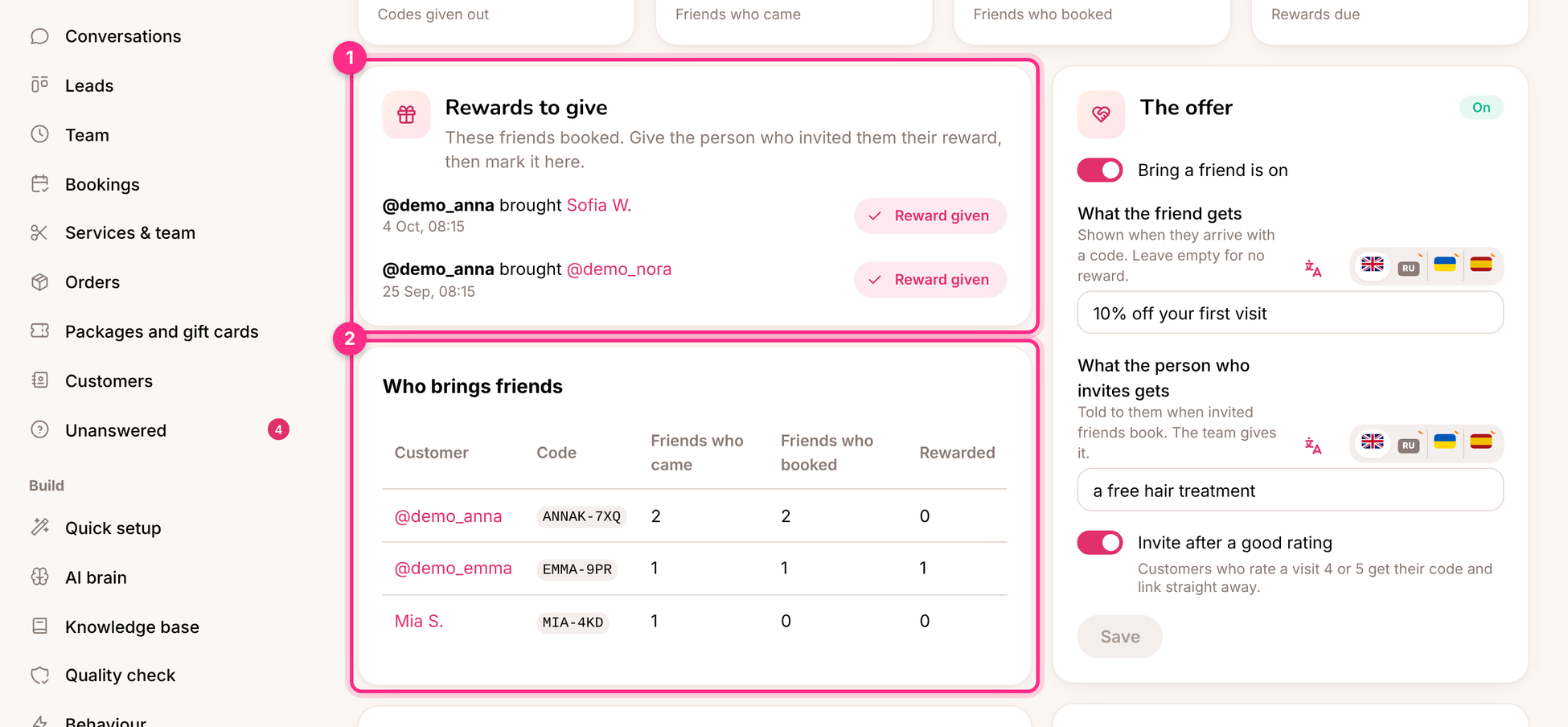Click translate icon under What the friend gets
This screenshot has height=727, width=1568.
click(x=1313, y=269)
